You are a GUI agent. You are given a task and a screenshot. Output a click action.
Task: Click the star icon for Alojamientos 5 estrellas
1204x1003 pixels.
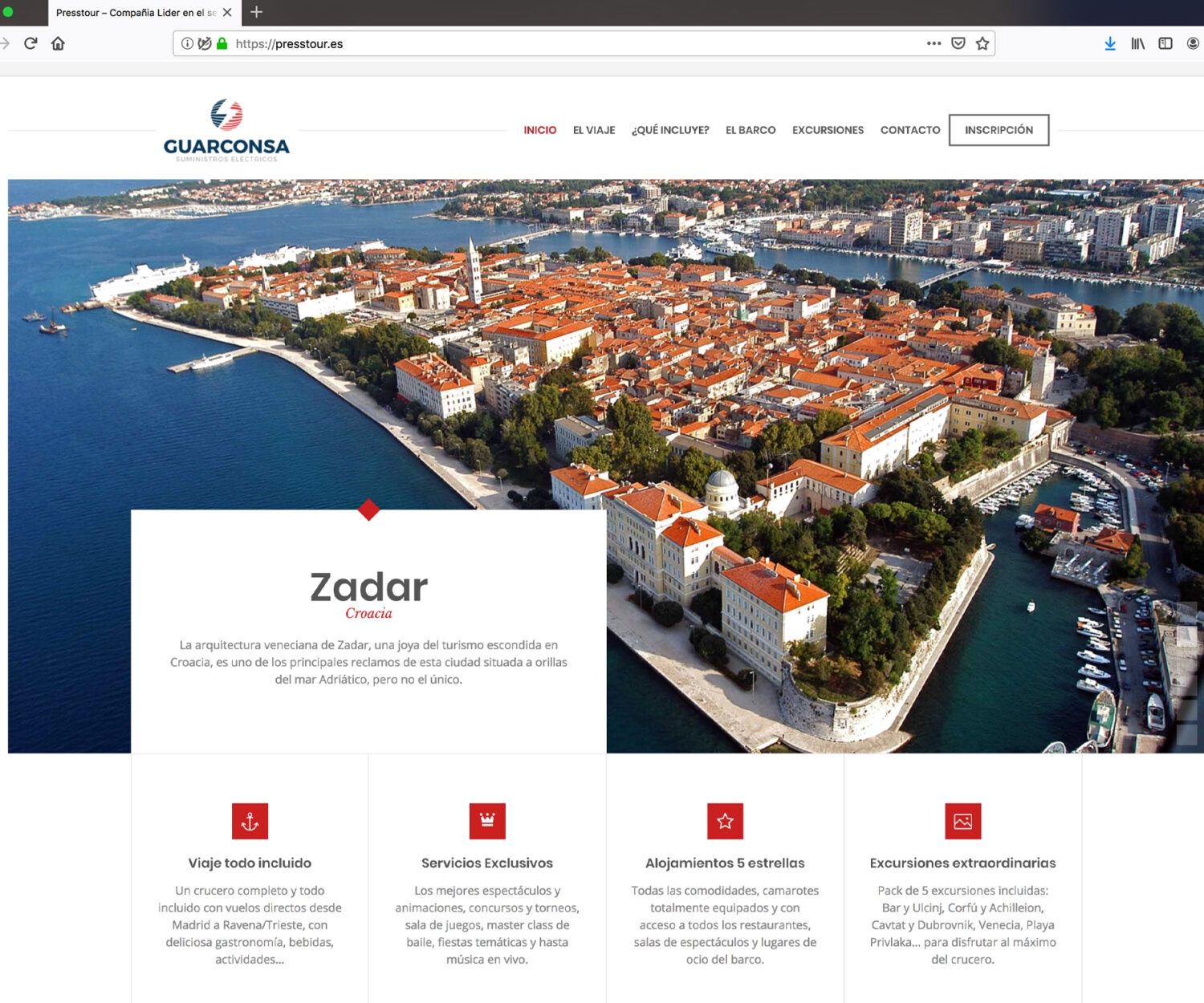coord(725,821)
